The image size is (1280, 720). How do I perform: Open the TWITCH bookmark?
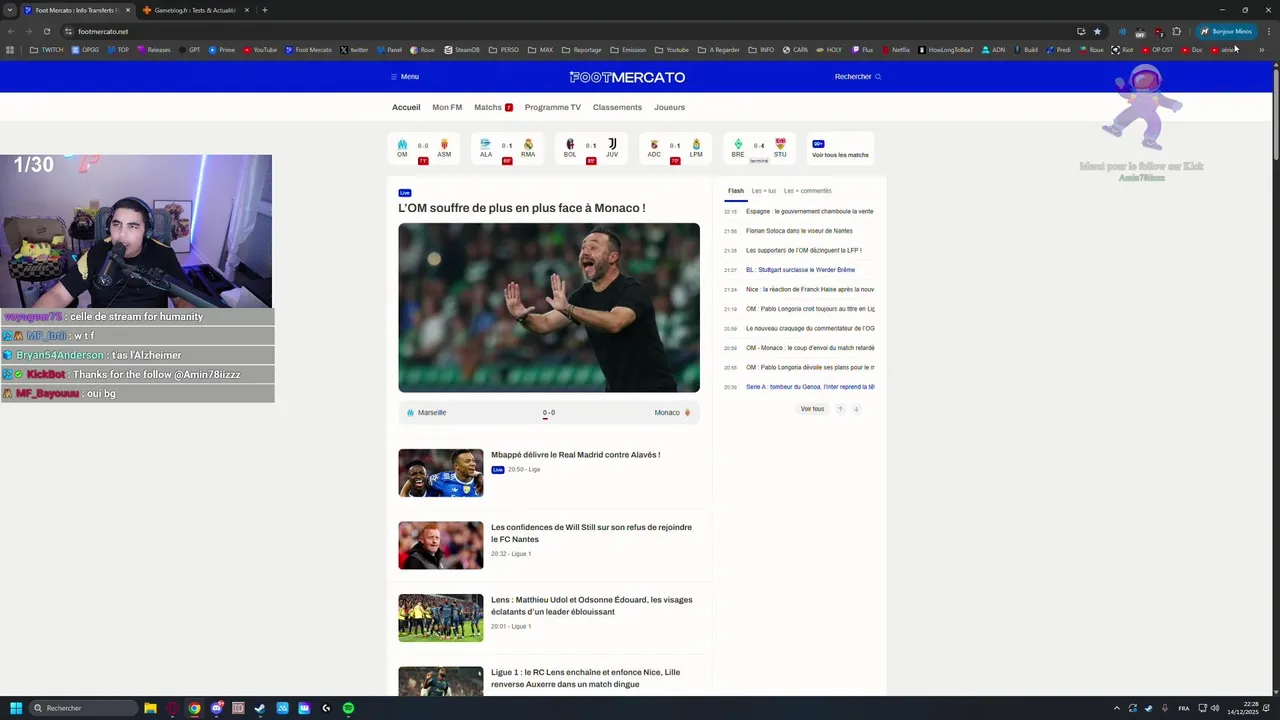(x=46, y=50)
